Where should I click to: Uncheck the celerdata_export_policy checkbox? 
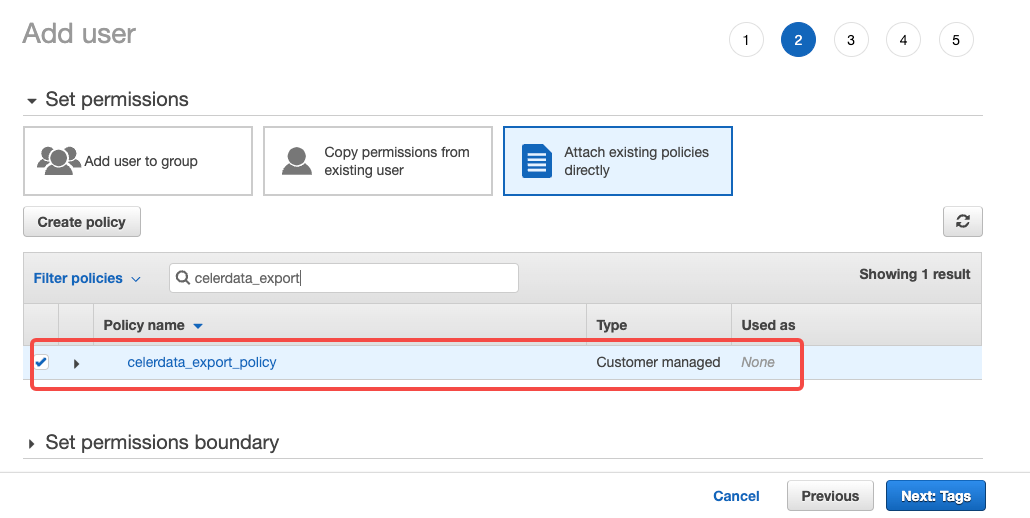click(x=41, y=362)
